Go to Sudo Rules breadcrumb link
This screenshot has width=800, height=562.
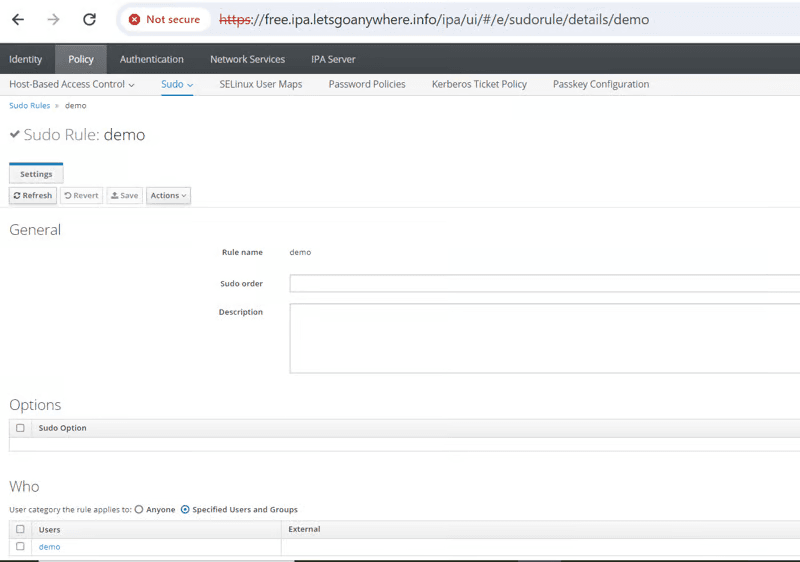click(30, 106)
